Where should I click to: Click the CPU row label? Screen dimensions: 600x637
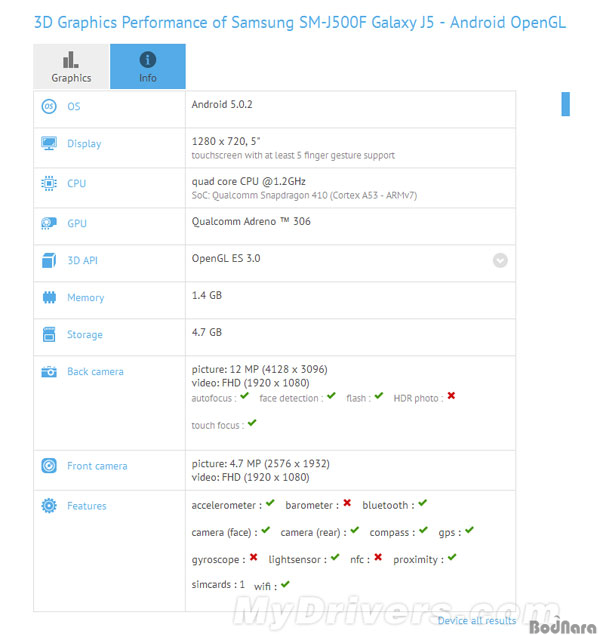(x=77, y=183)
